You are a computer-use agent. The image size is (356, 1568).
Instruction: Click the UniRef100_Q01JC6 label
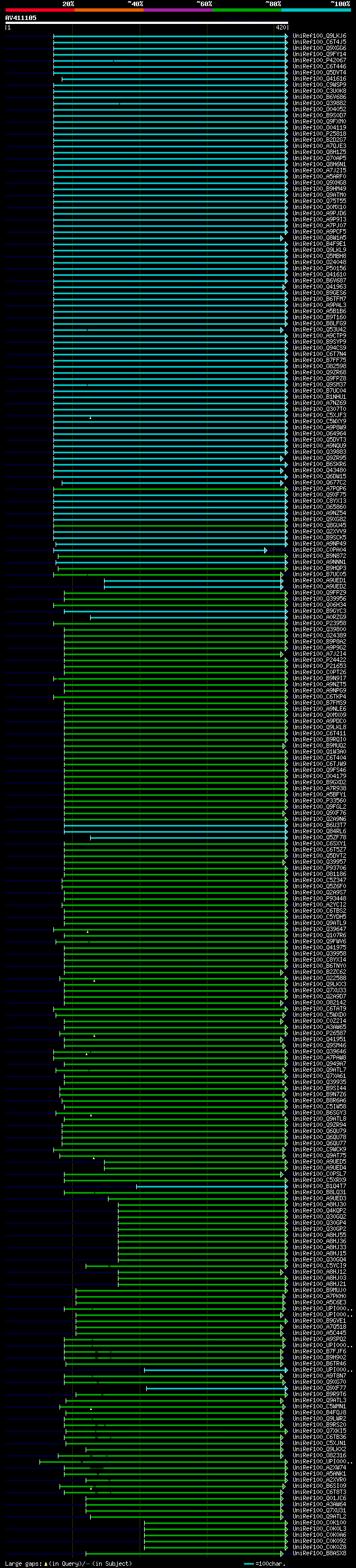tap(319, 1498)
